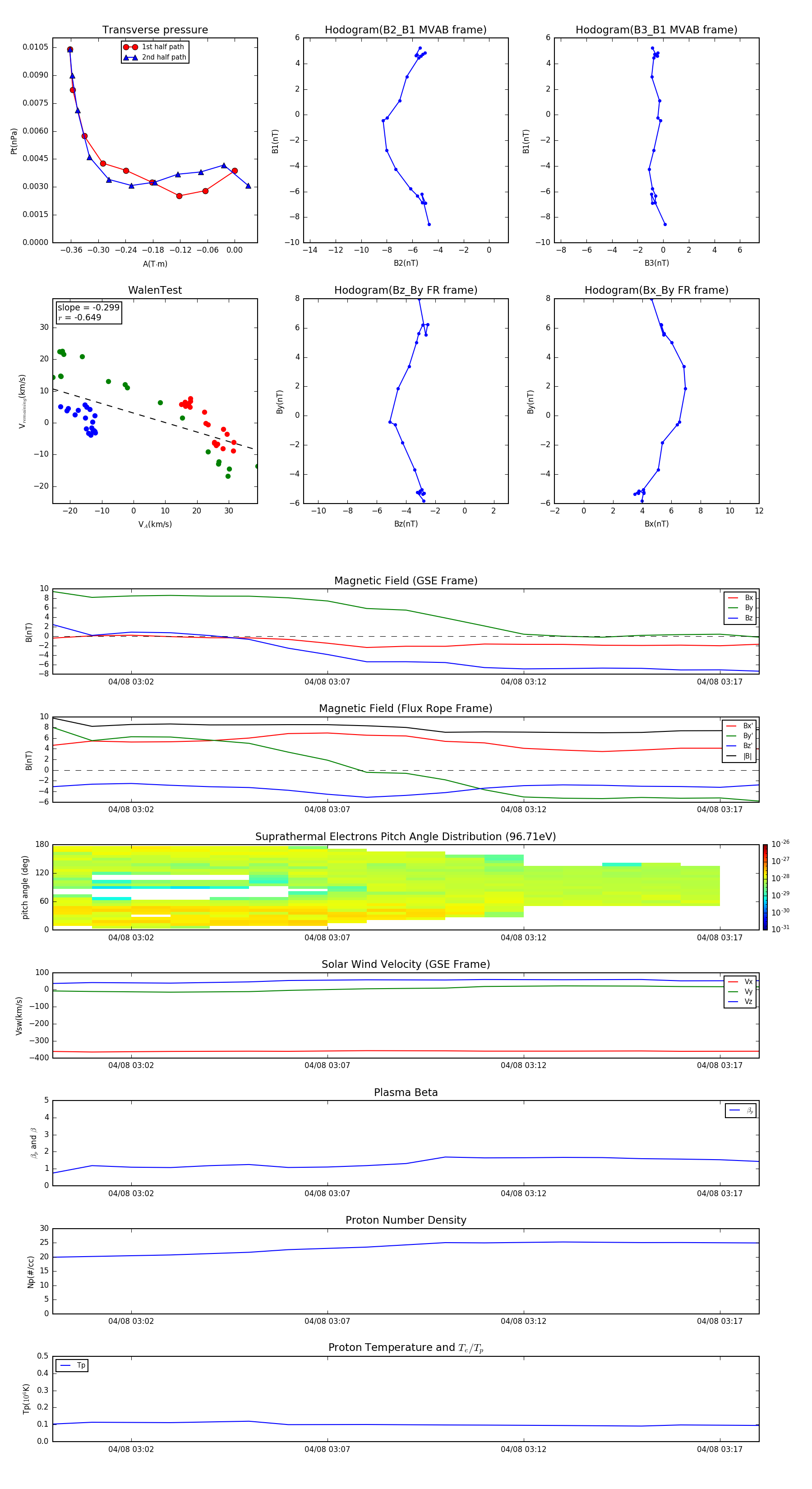Click '04/08 03:02' tick under Solar Wind Velocity
The image size is (812, 1489).
(131, 1065)
